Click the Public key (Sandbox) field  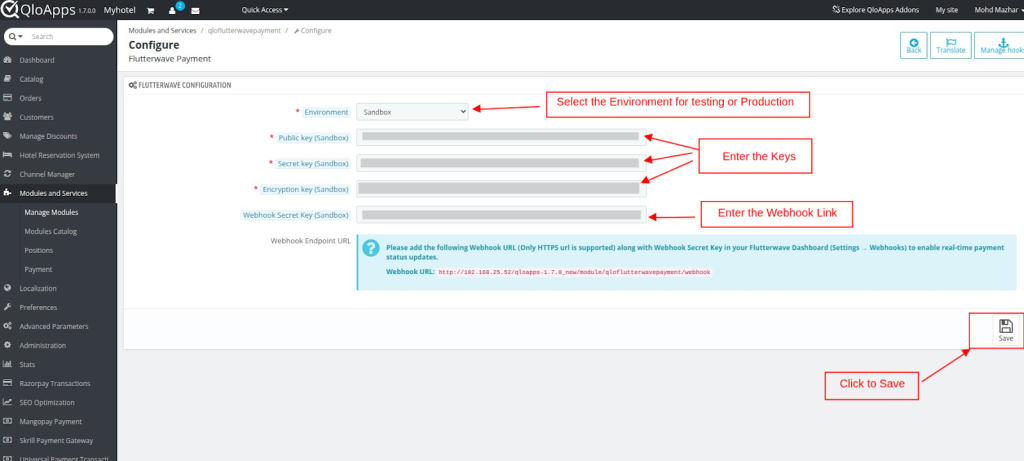click(x=500, y=137)
